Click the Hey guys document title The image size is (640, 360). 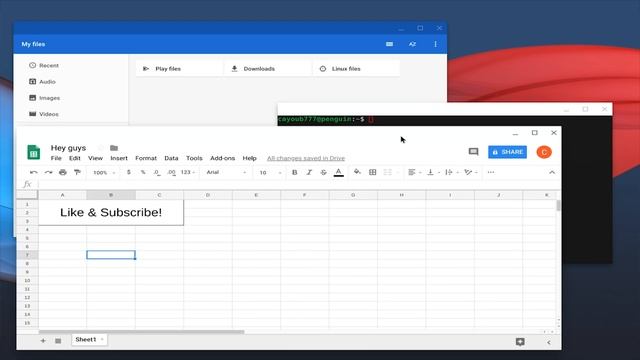click(x=68, y=148)
